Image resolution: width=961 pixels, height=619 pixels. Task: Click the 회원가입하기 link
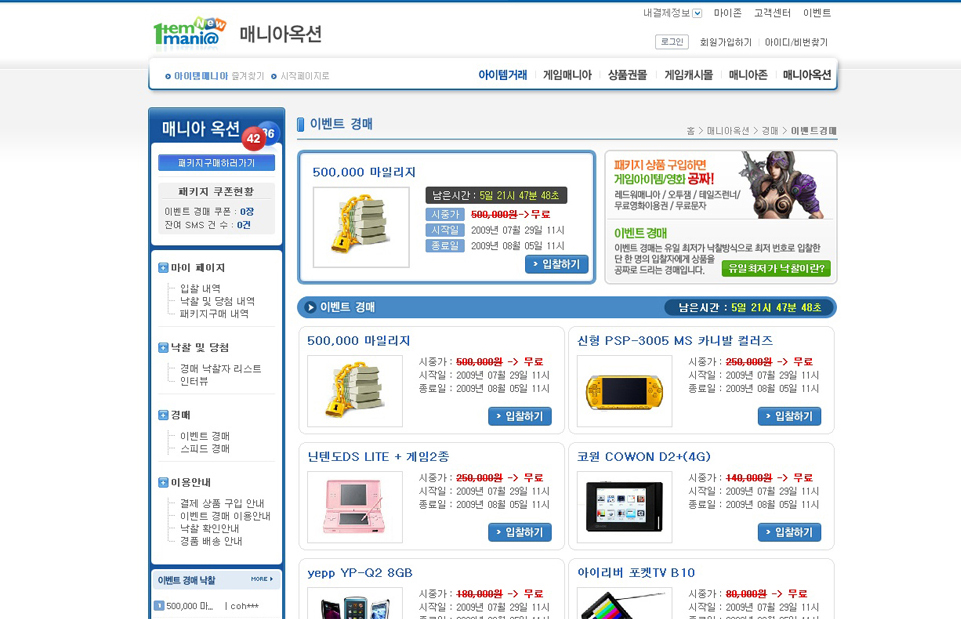[725, 42]
